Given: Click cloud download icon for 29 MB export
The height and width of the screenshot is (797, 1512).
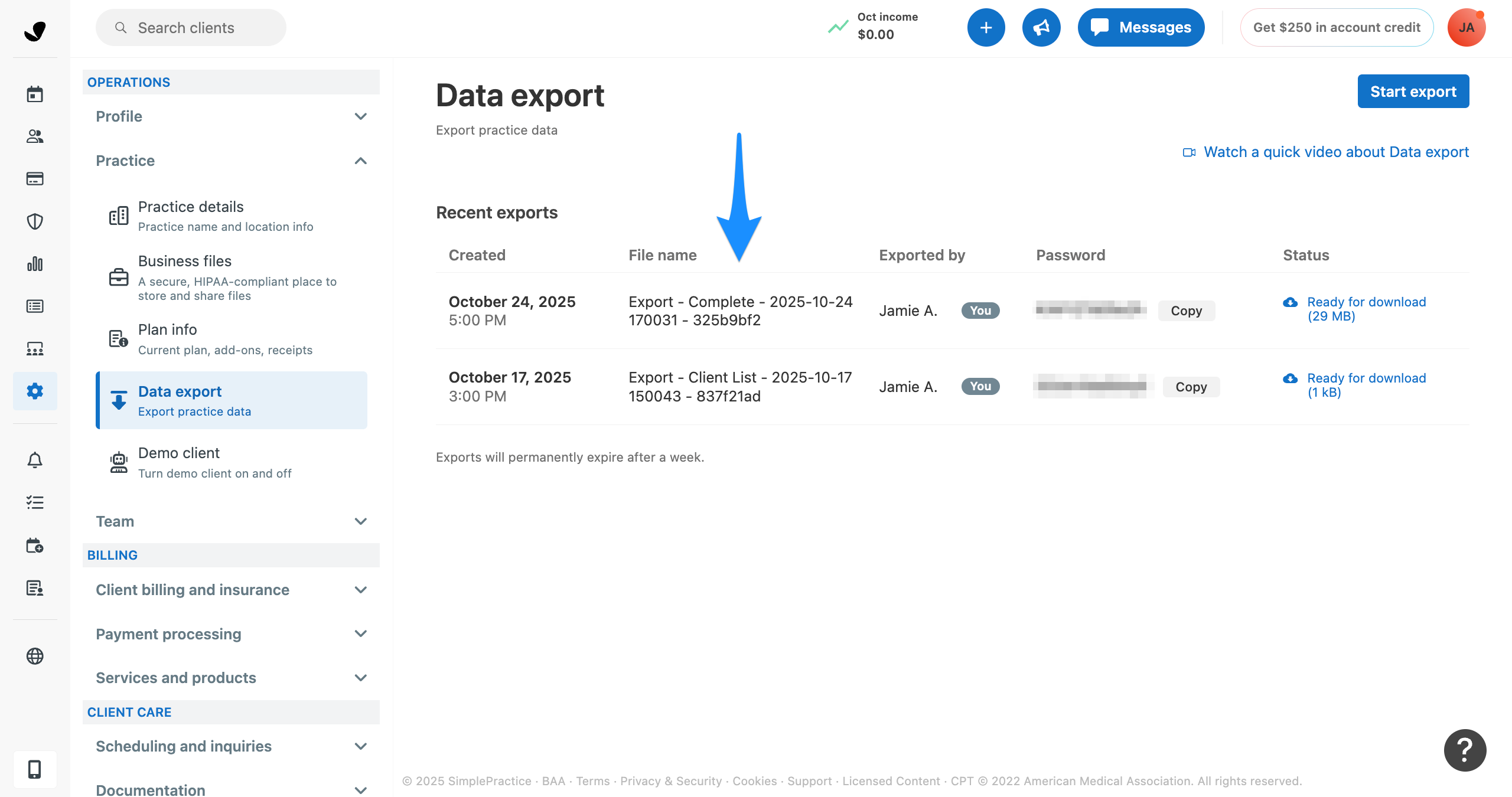Looking at the screenshot, I should point(1291,302).
